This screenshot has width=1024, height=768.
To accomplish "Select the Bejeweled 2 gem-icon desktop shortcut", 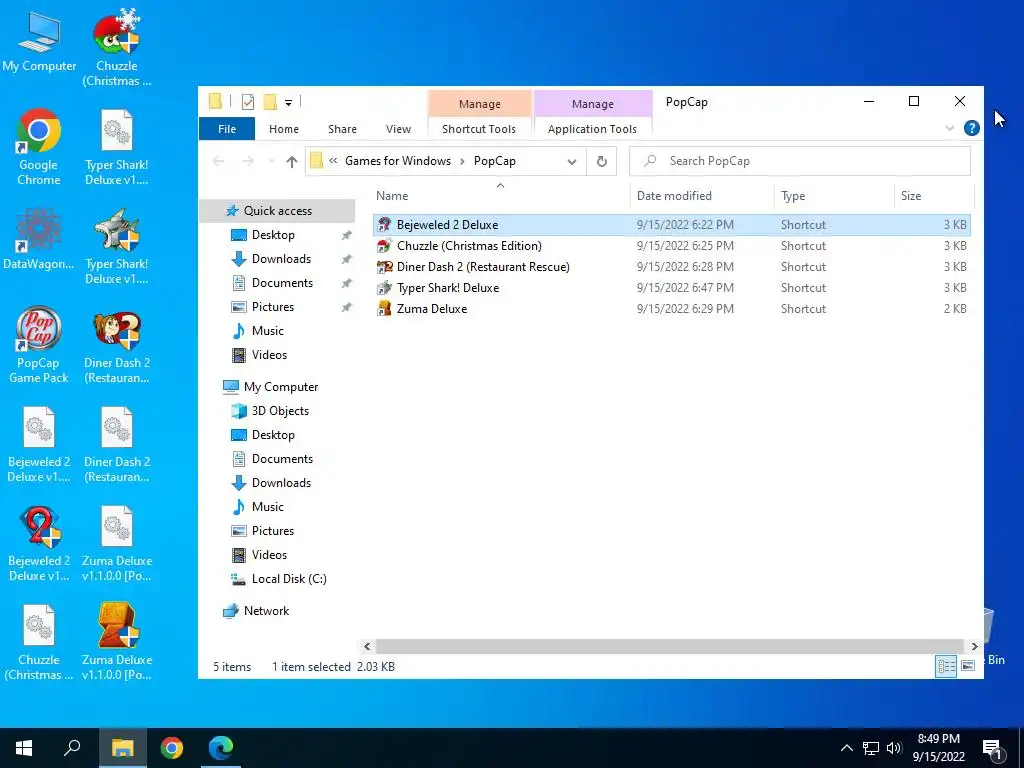I will coord(39,543).
